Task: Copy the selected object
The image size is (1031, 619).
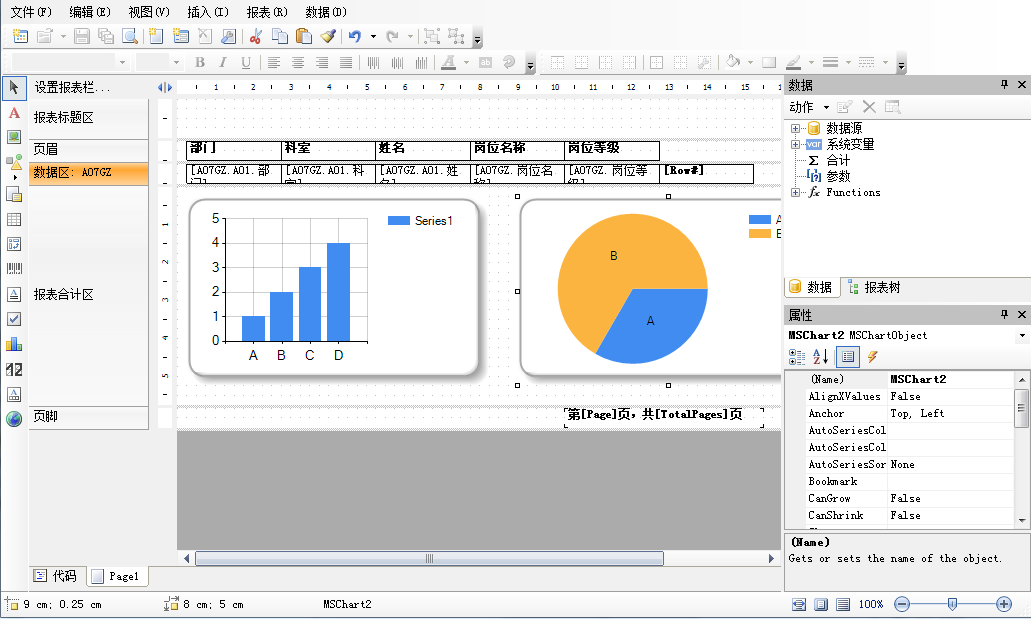Action: (280, 36)
